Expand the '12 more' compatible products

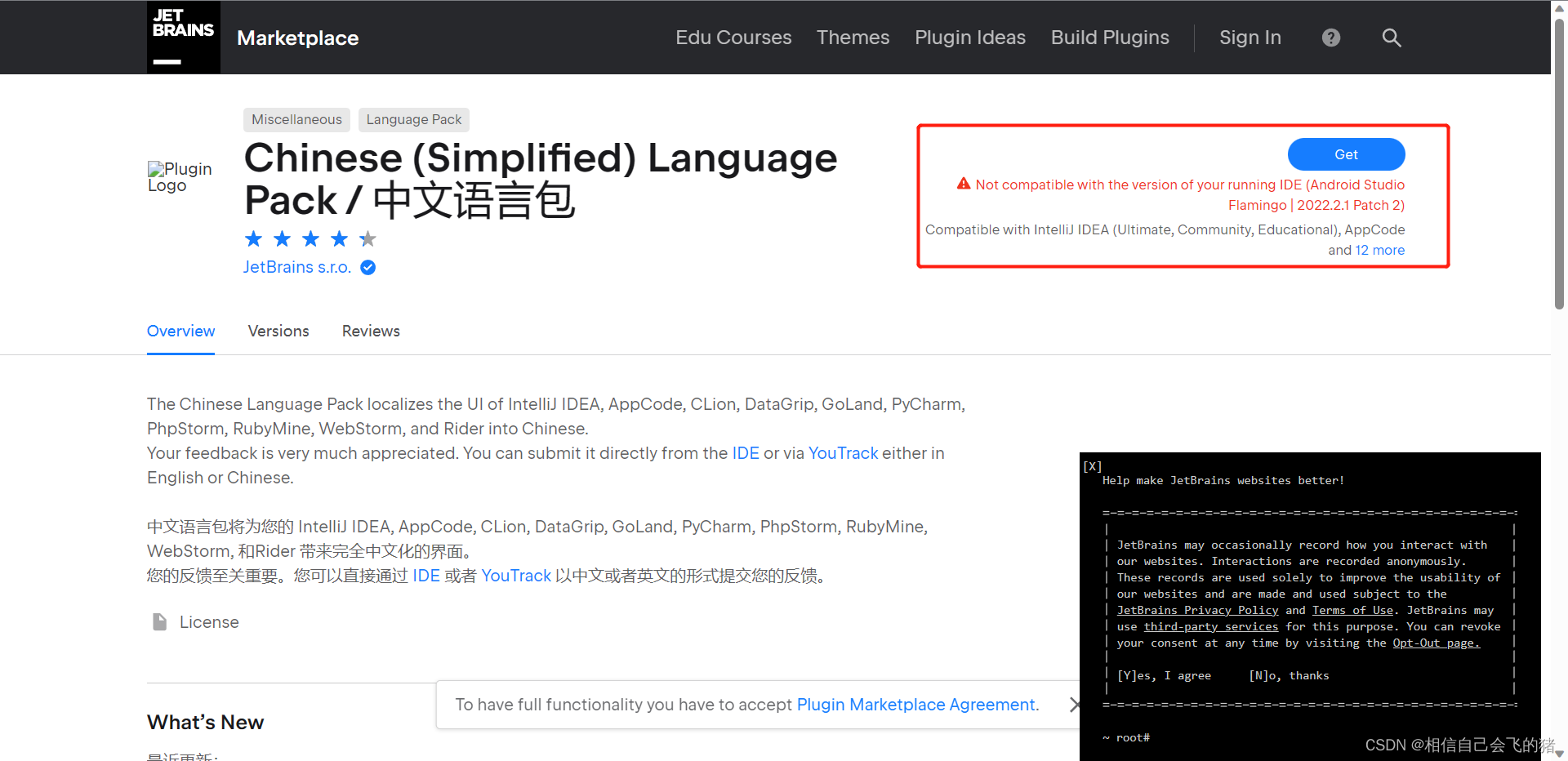1380,250
